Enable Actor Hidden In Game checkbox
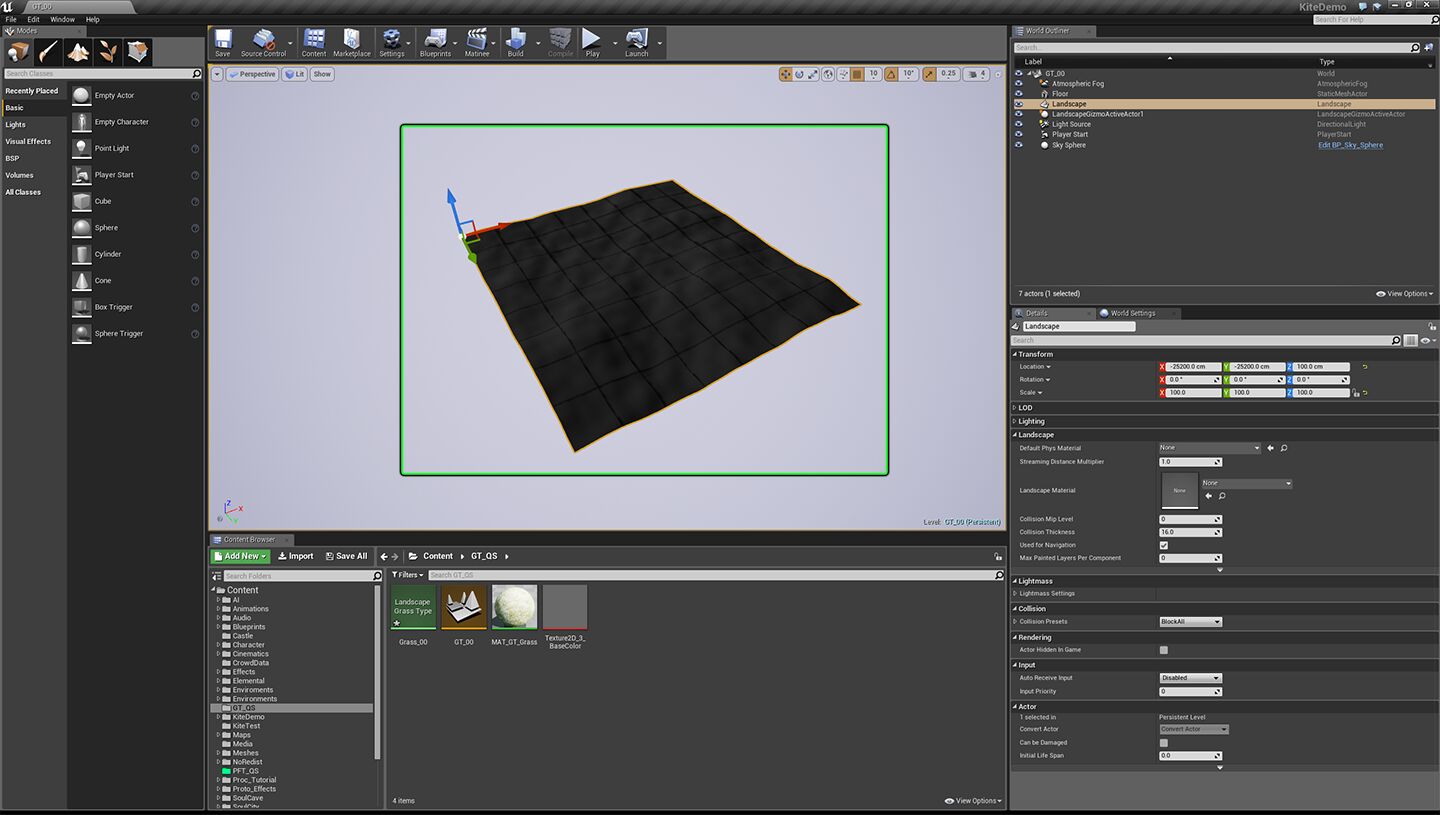The image size is (1440, 815). [x=1163, y=650]
